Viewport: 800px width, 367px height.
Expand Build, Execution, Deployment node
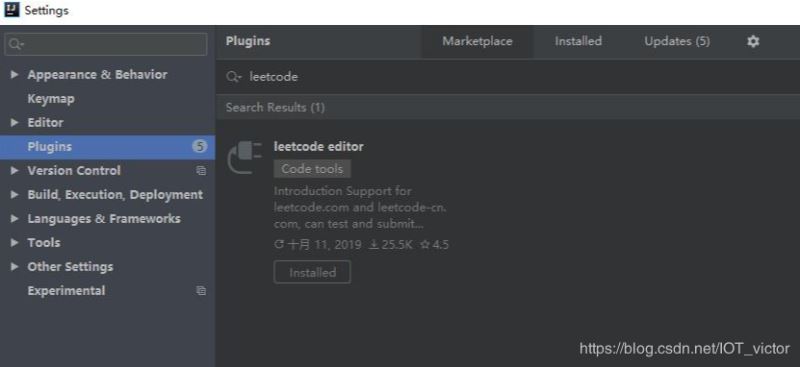pos(14,194)
